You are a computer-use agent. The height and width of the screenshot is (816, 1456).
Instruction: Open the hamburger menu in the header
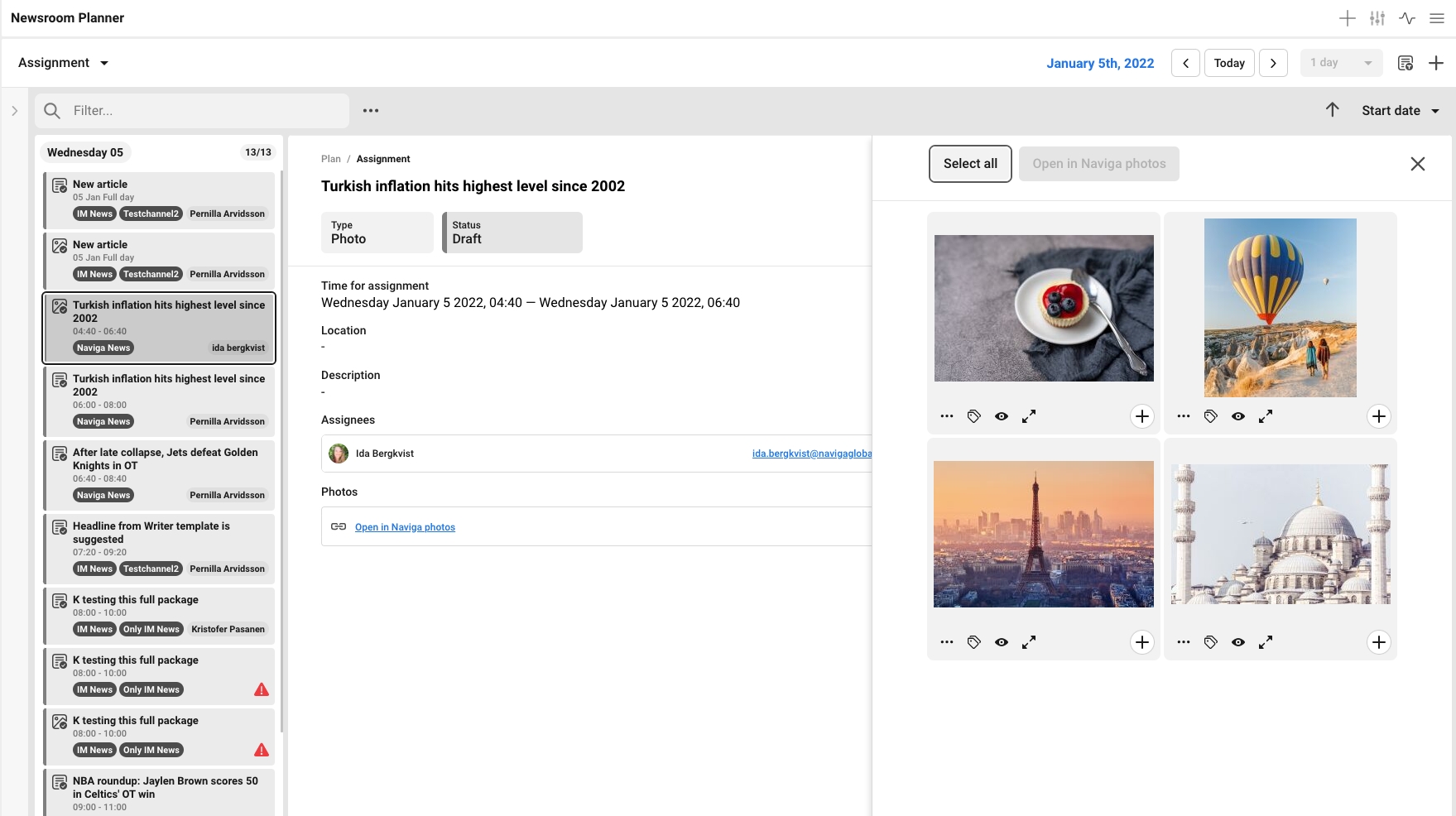click(1437, 18)
